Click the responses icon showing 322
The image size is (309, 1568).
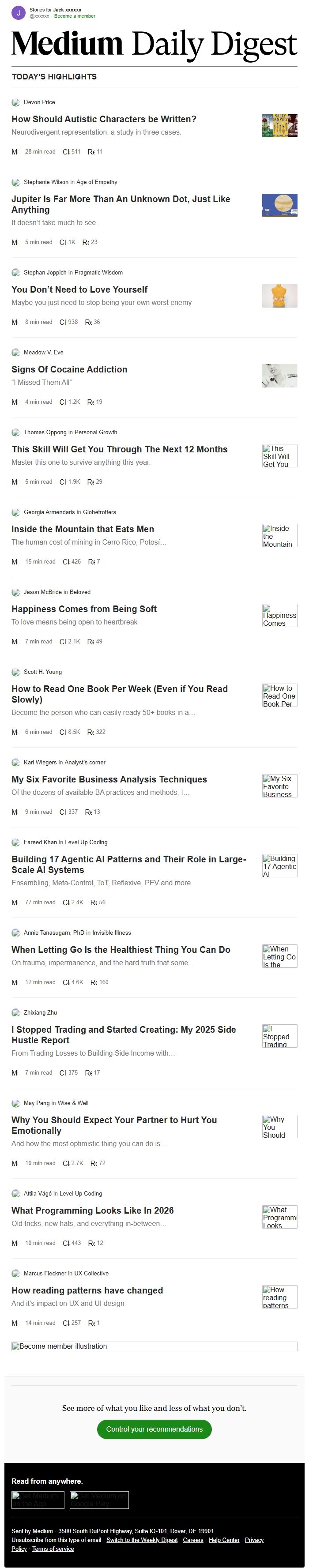[x=90, y=732]
